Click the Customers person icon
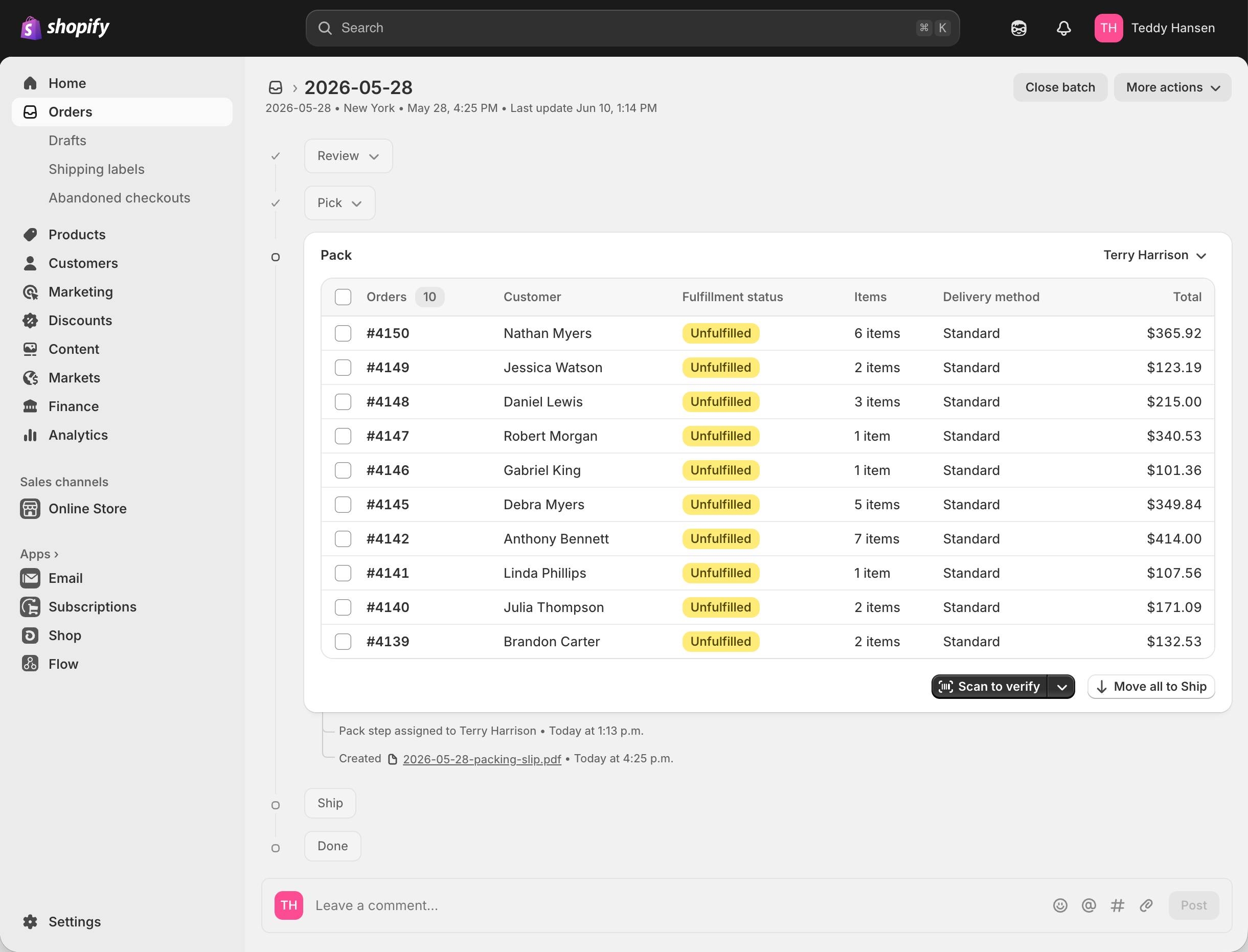The width and height of the screenshot is (1248, 952). tap(30, 263)
